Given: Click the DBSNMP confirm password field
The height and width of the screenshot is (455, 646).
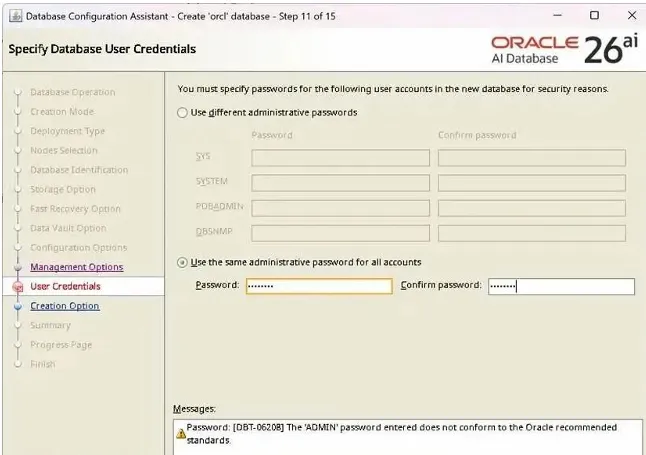Looking at the screenshot, I should (x=532, y=233).
